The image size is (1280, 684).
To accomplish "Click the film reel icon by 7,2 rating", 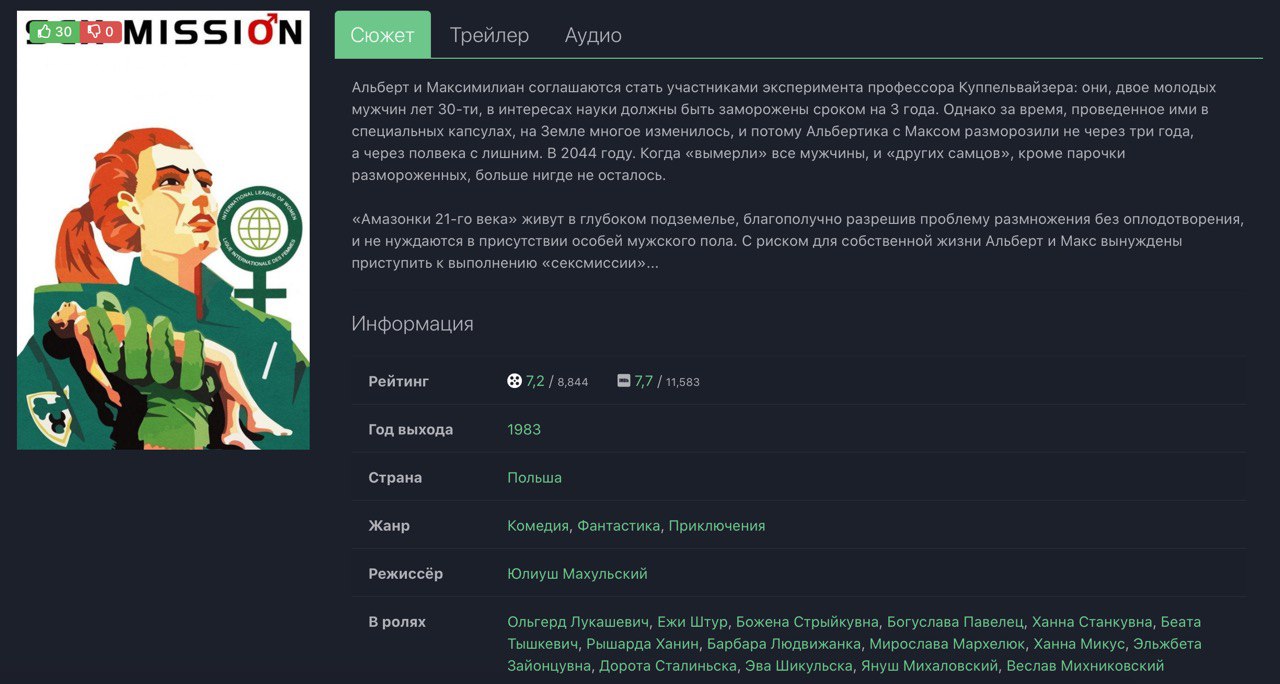I will coord(514,381).
